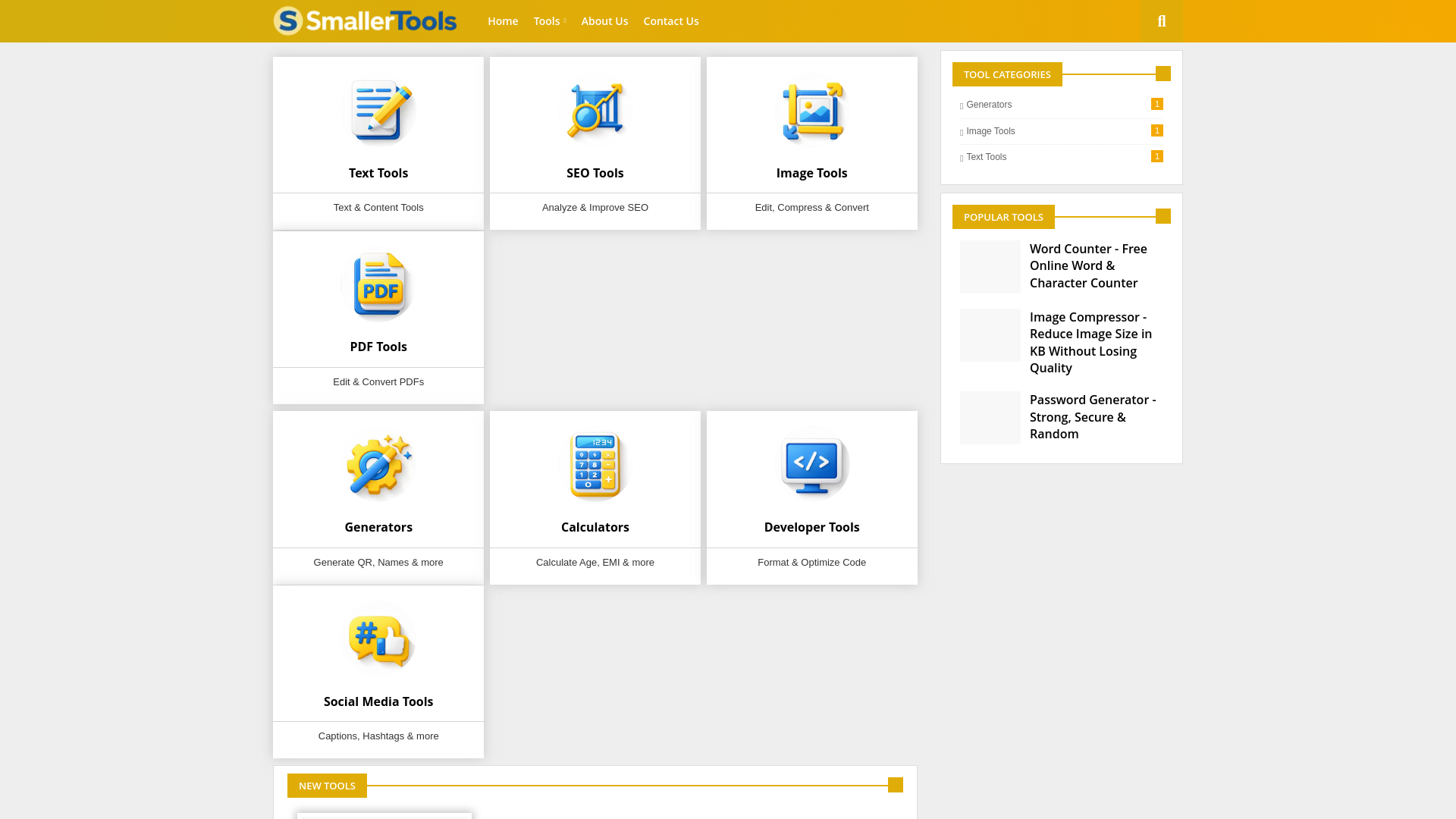Open the About Us page

point(604,21)
